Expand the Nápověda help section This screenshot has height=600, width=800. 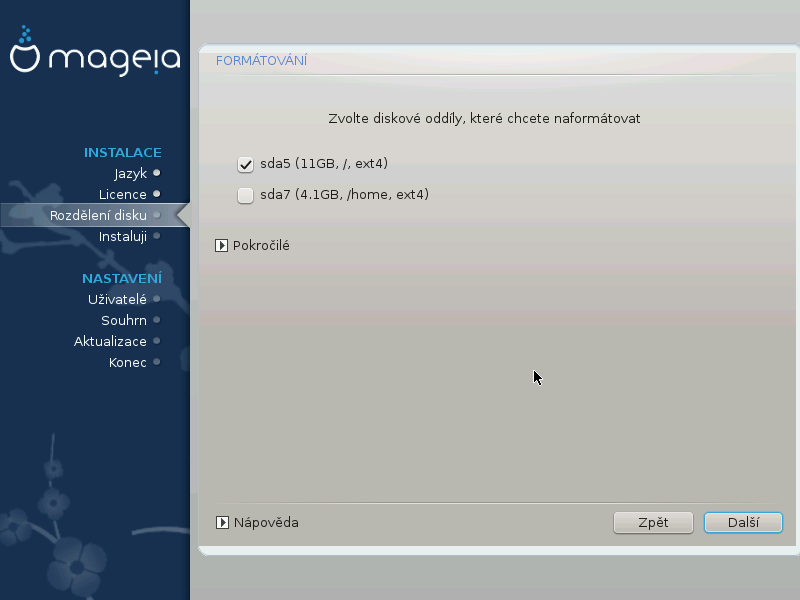click(x=222, y=522)
